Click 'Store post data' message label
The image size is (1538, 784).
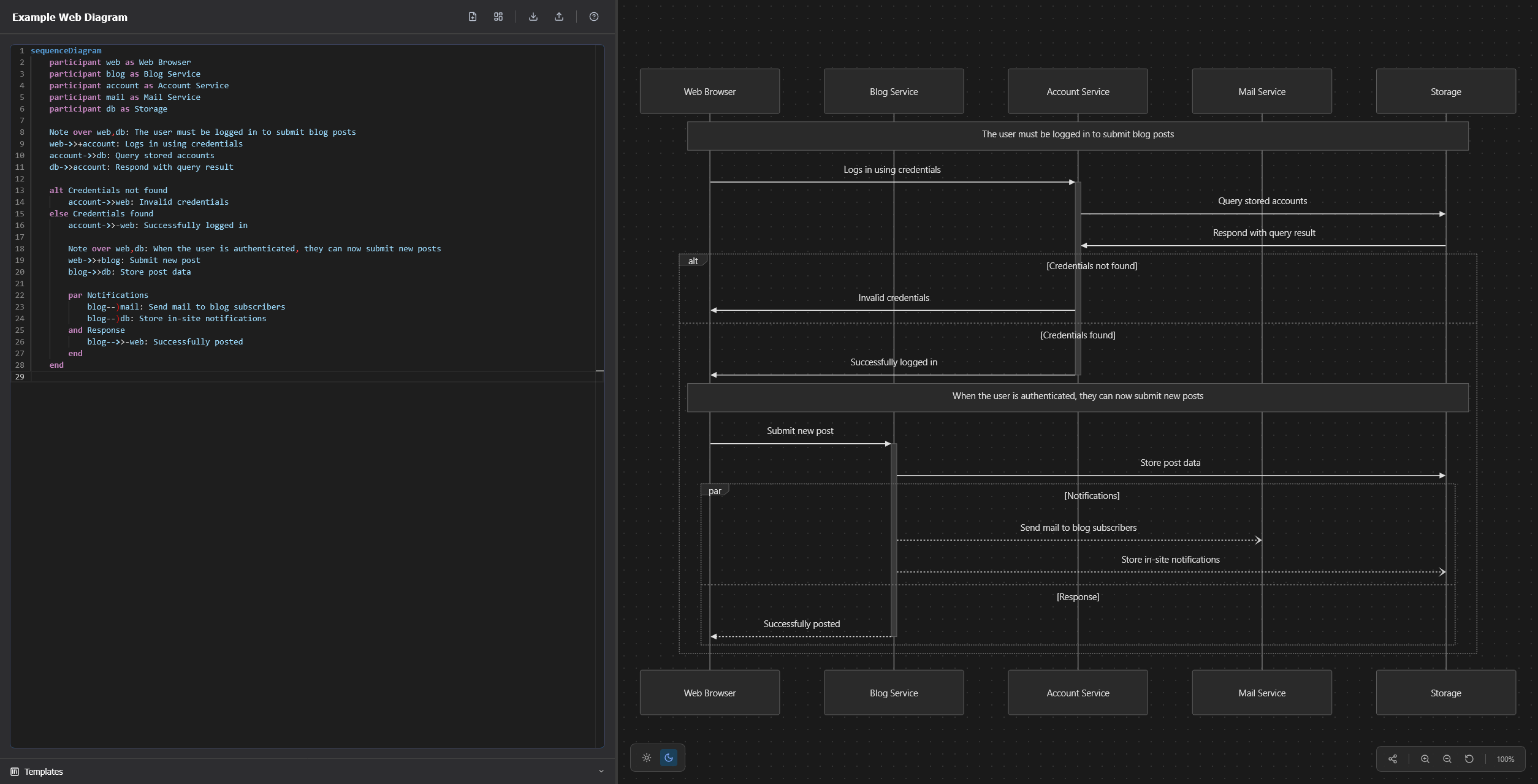[1170, 463]
